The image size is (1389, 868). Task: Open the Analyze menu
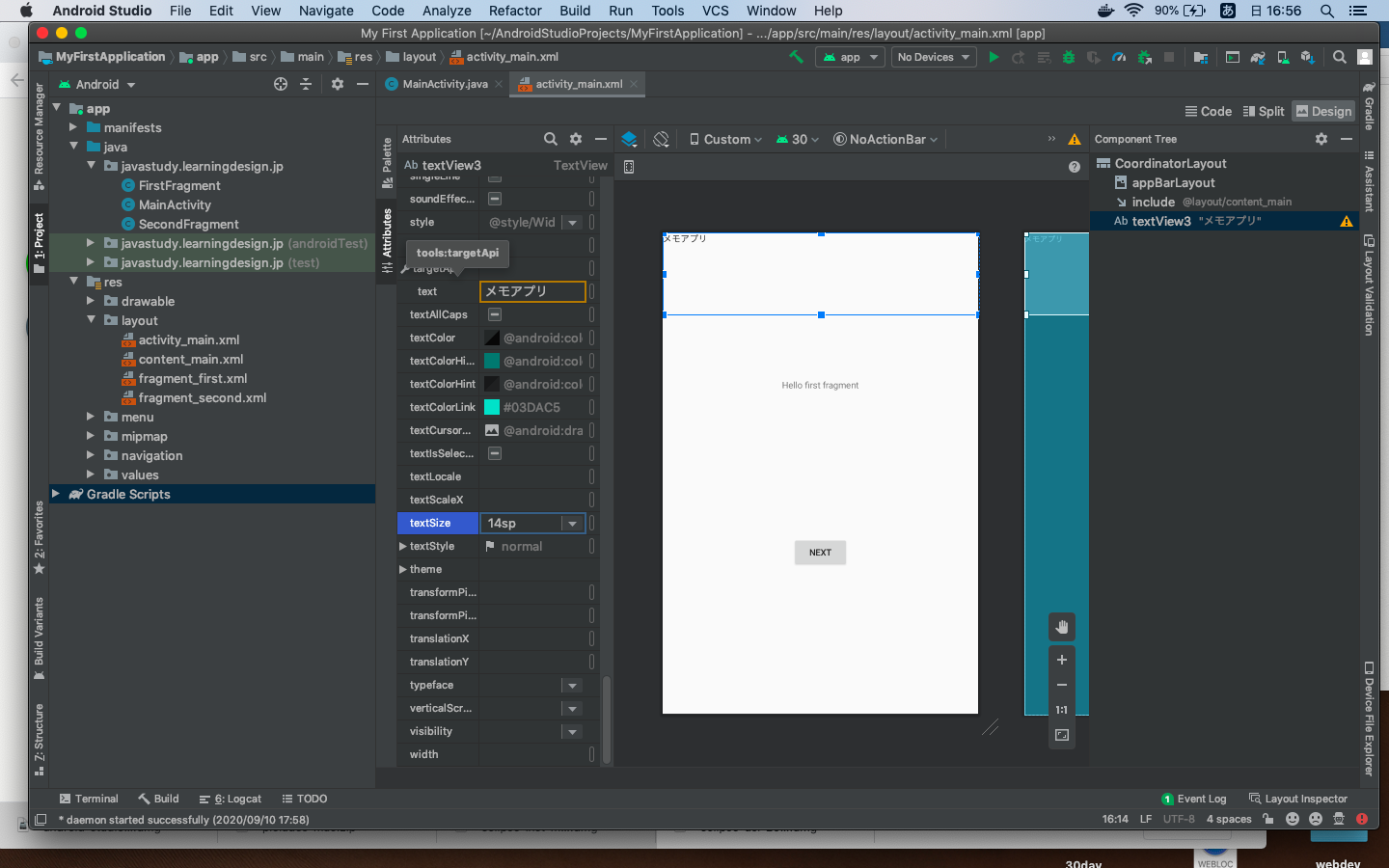click(x=447, y=11)
